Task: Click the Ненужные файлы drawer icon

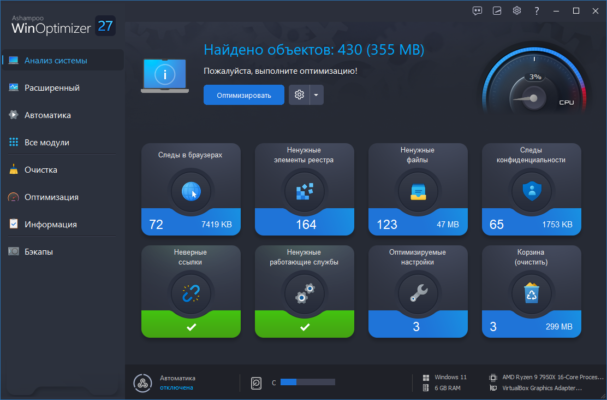Action: click(418, 192)
